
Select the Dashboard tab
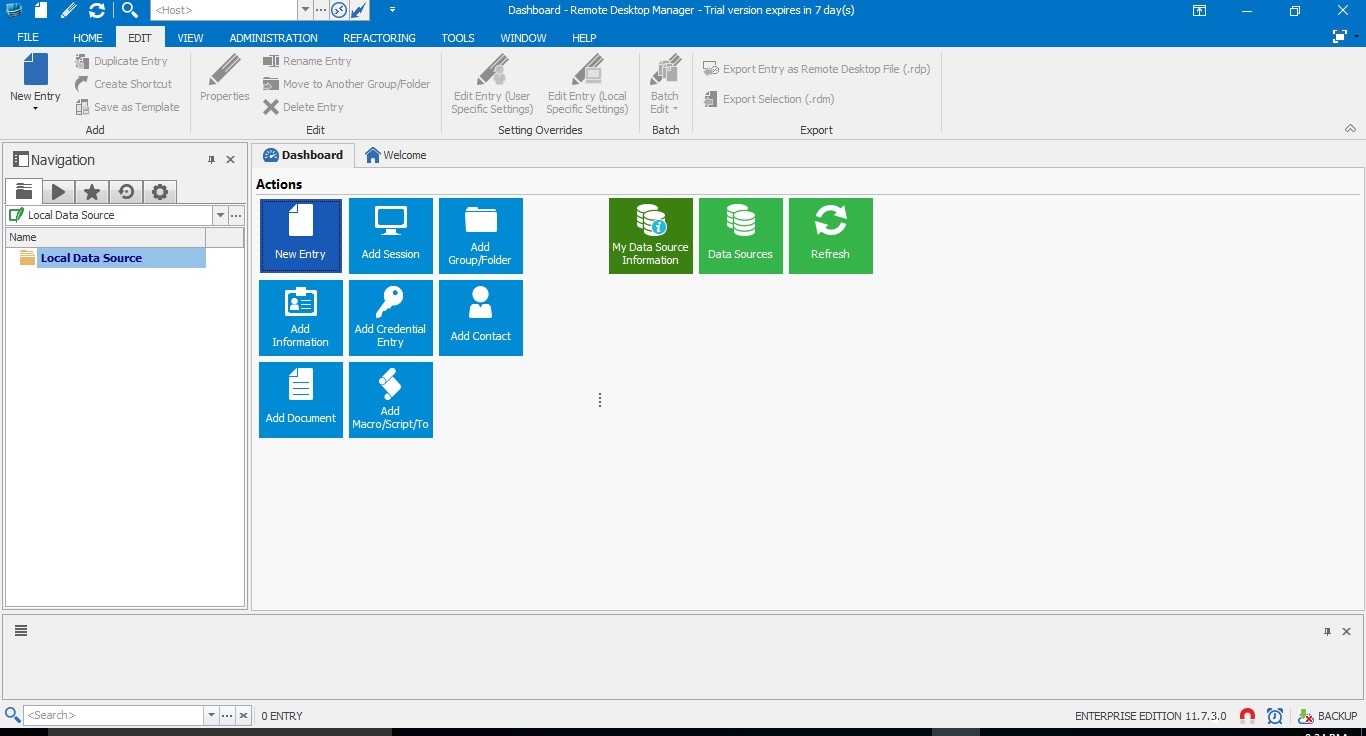[x=303, y=155]
